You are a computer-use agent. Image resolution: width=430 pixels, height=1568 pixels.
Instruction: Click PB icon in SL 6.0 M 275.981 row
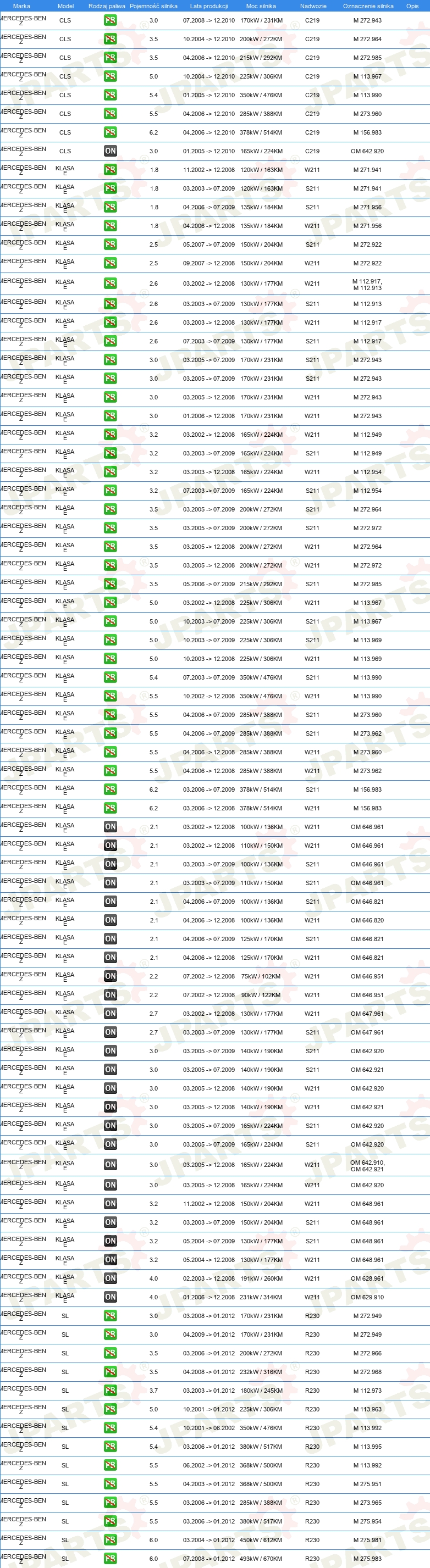click(110, 1539)
